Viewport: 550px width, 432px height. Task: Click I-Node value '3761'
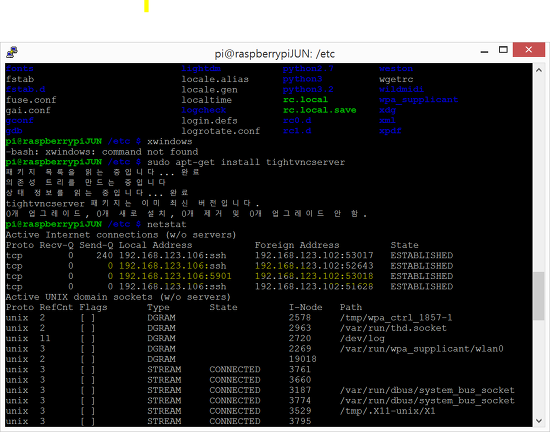tap(300, 370)
